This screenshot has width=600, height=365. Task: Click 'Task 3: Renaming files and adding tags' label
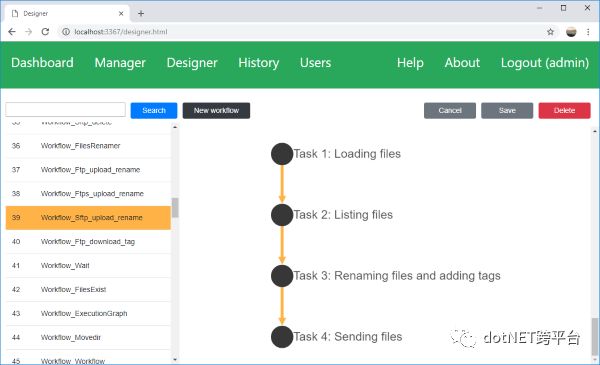397,276
